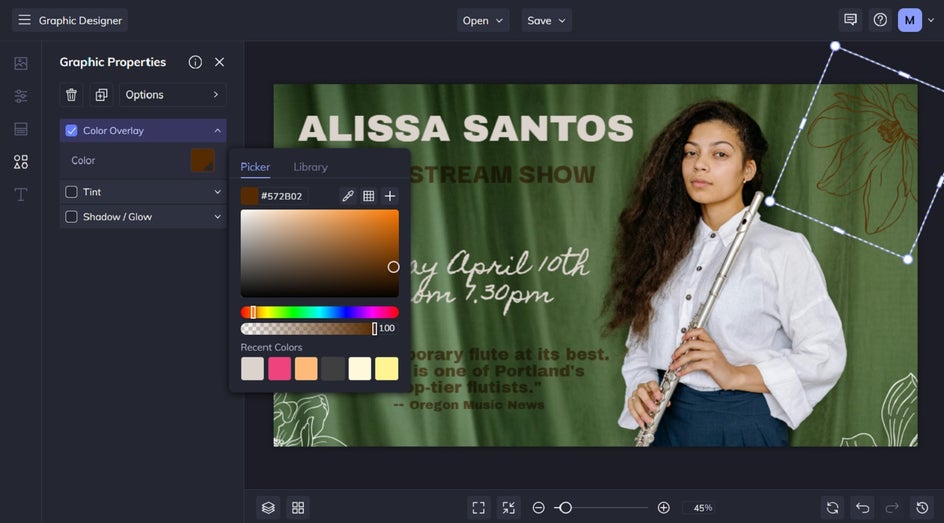Collapse the Color Overlay section chevron
Image resolution: width=944 pixels, height=523 pixels.
[217, 131]
